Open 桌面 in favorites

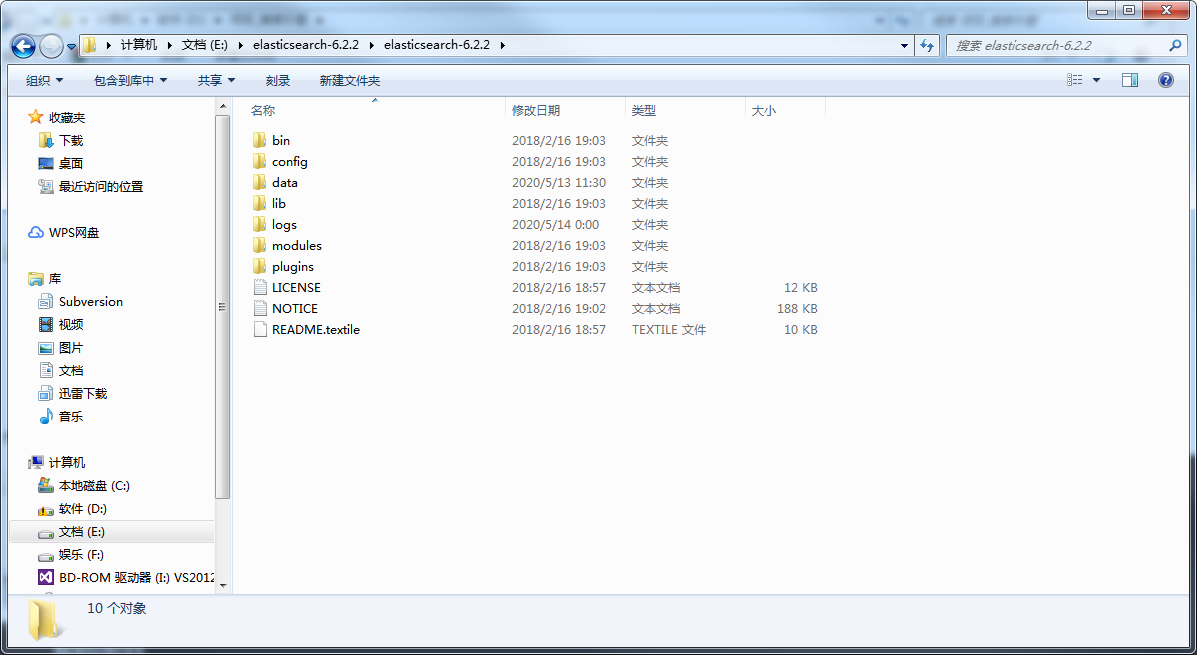(x=71, y=163)
